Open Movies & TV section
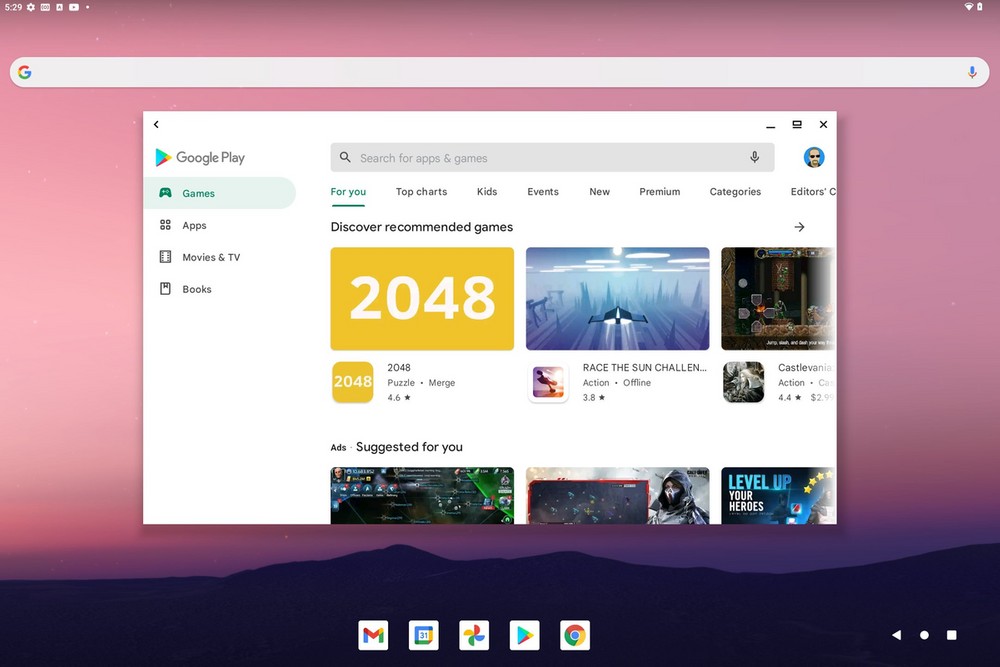Screen dimensions: 1000x667 point(210,258)
